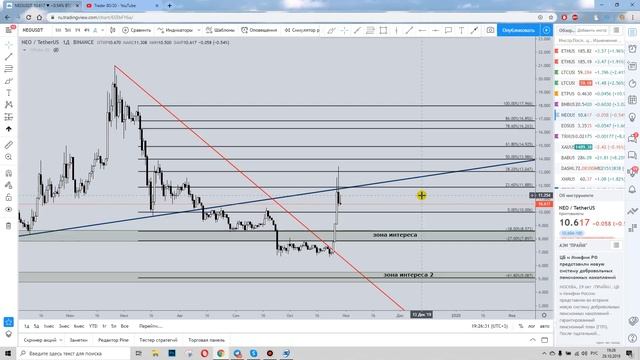This screenshot has width=640, height=360.
Task: Click the Сравнить compare button
Action: tap(137, 30)
